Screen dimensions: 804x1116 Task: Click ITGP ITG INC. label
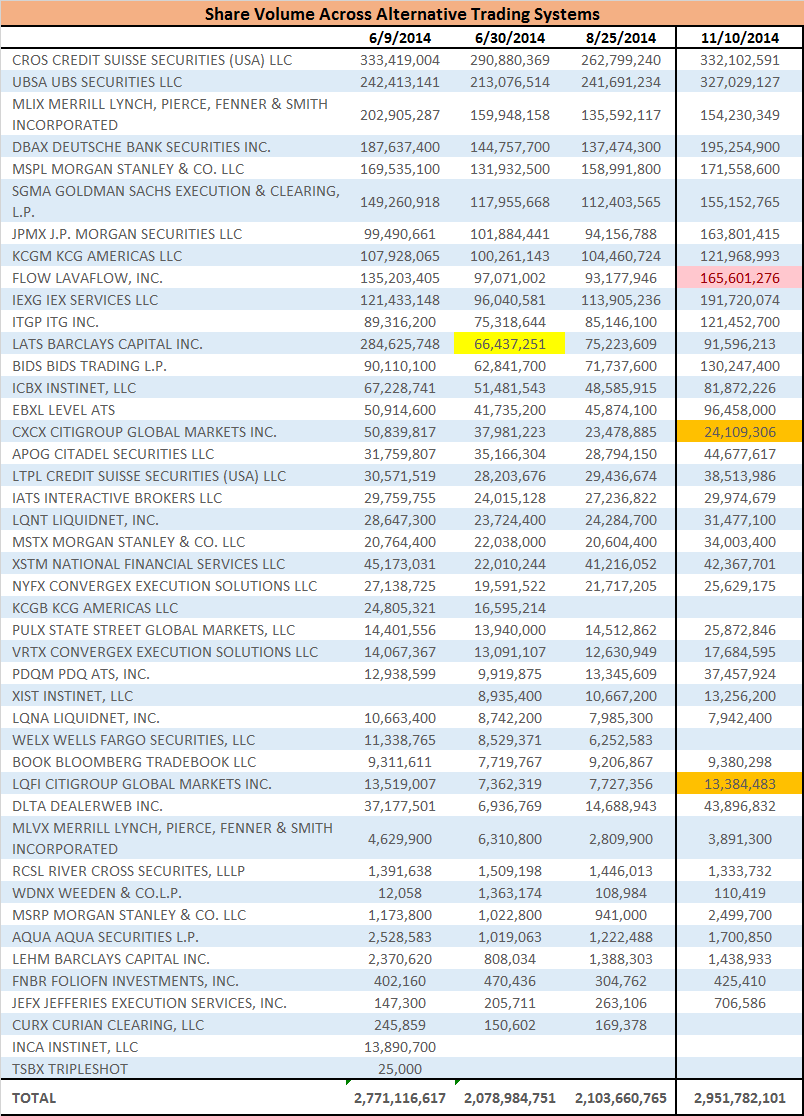(55, 322)
